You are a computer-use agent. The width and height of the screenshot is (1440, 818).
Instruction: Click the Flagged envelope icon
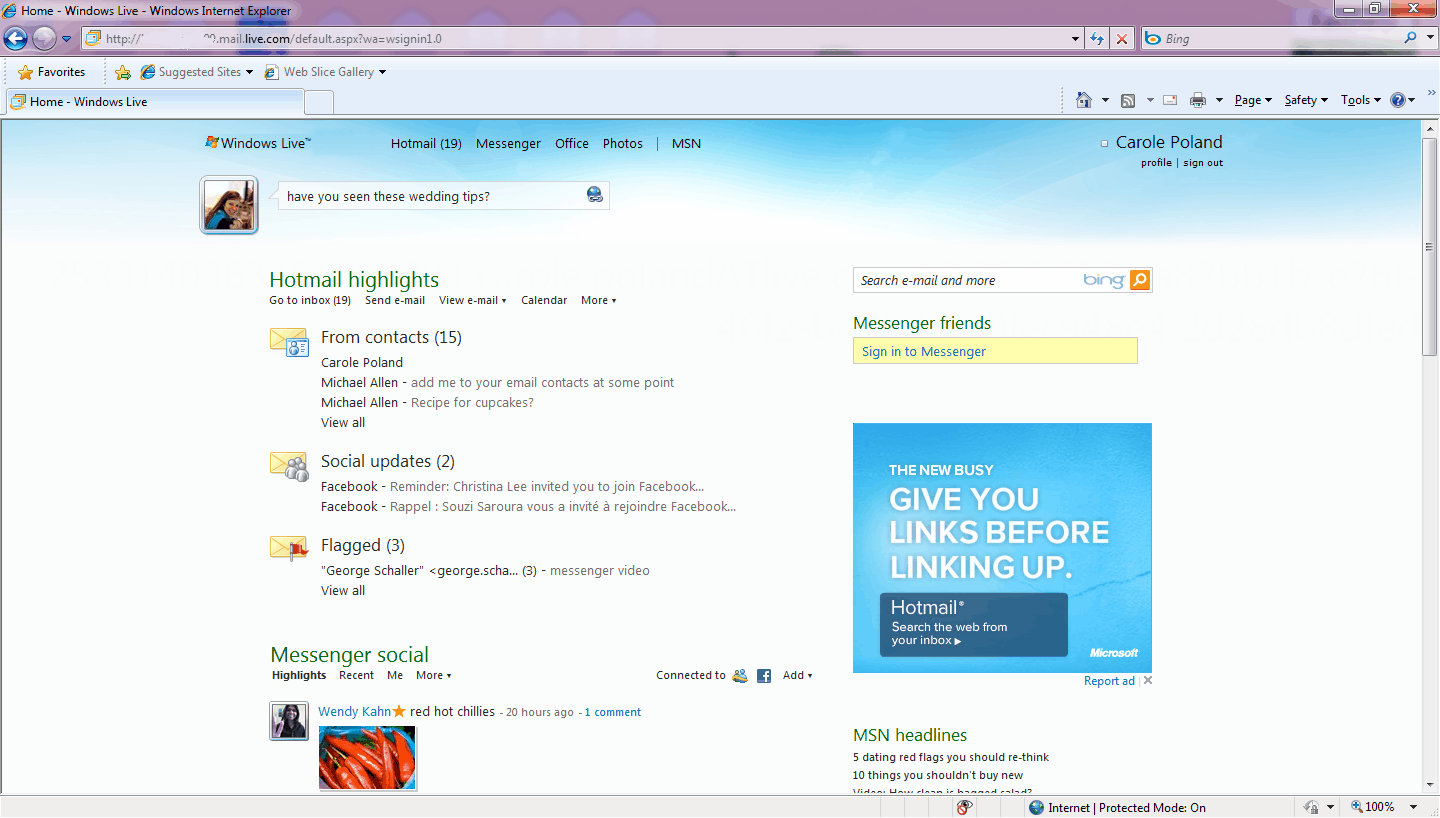click(x=289, y=548)
